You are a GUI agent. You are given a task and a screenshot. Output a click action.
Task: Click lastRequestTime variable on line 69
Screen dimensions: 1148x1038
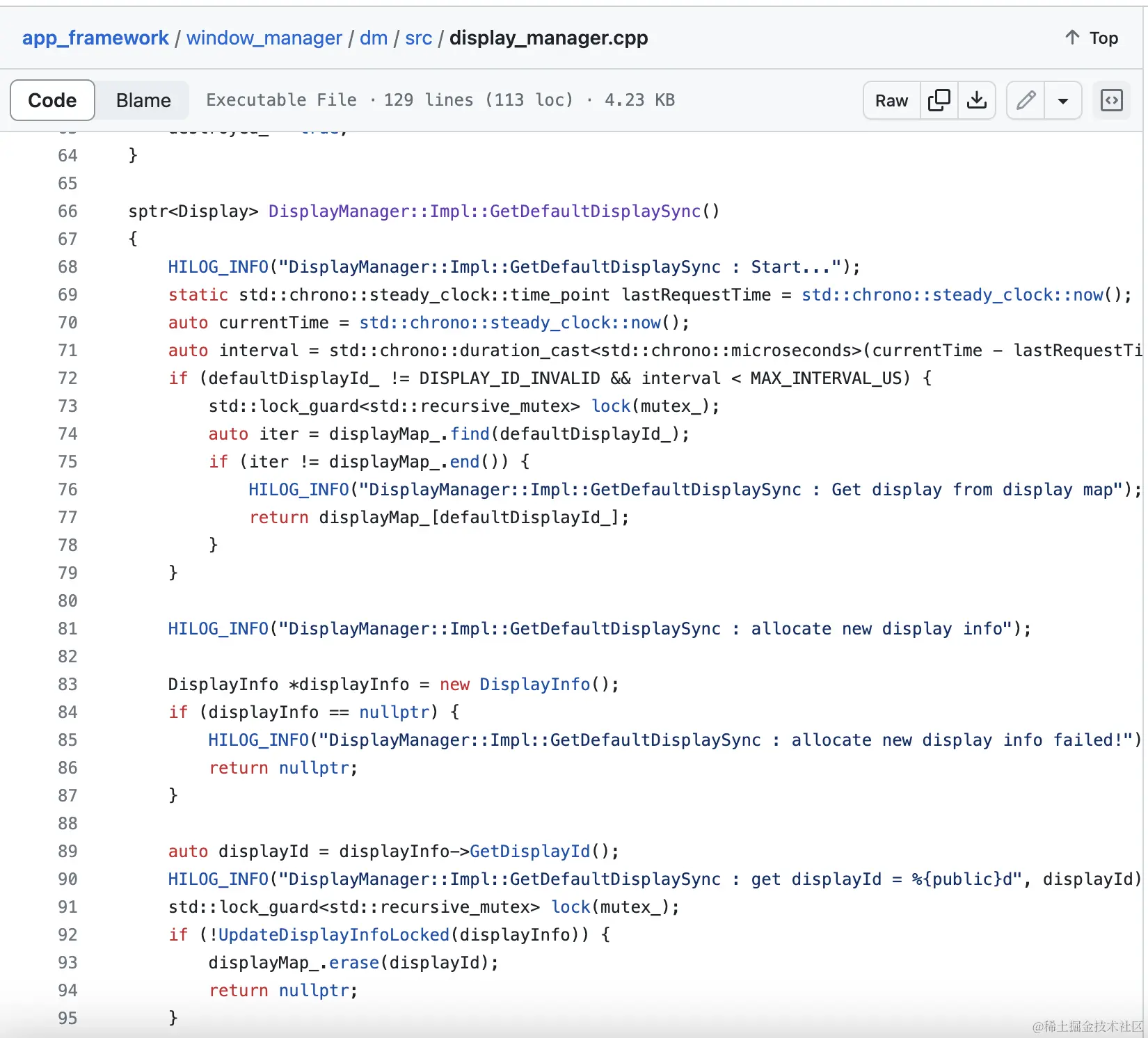point(696,295)
